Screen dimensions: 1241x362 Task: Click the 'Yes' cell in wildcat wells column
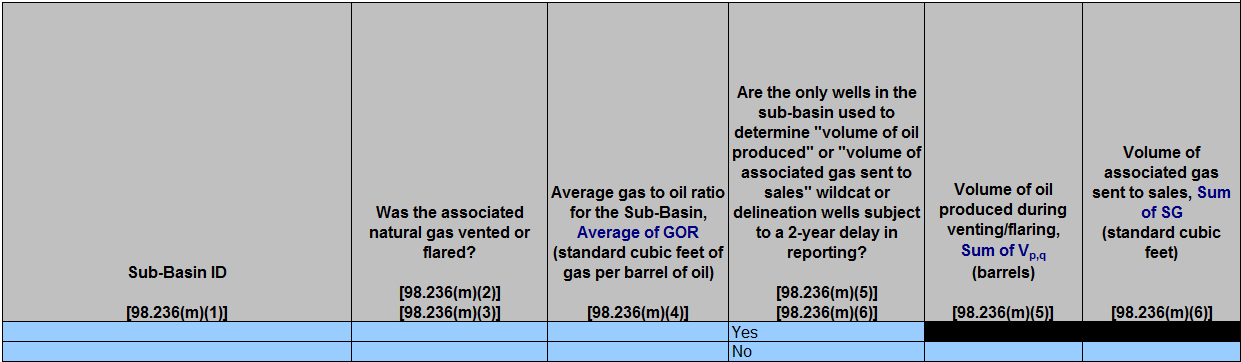click(826, 332)
